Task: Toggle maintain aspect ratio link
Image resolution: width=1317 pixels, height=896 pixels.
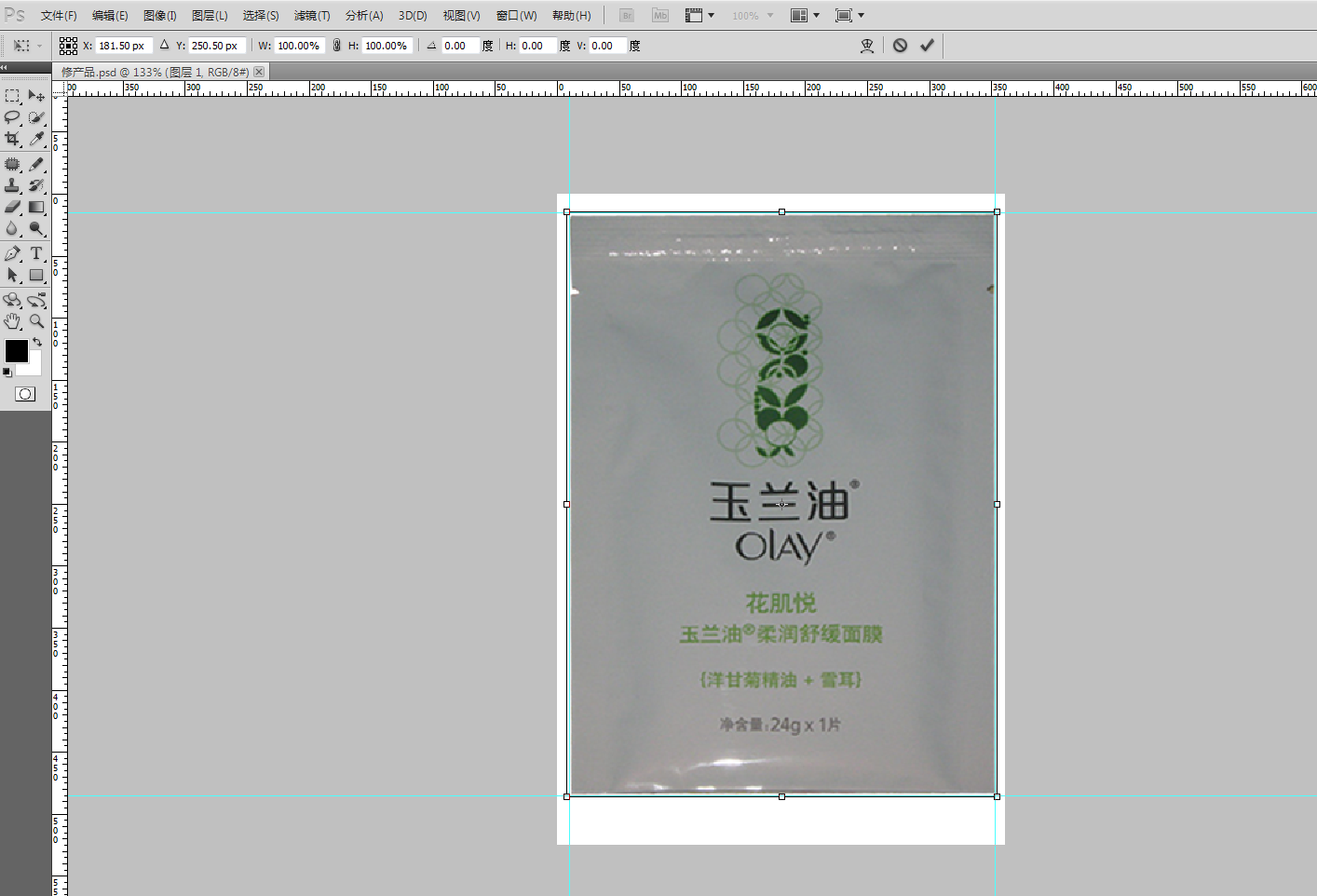Action: click(336, 46)
